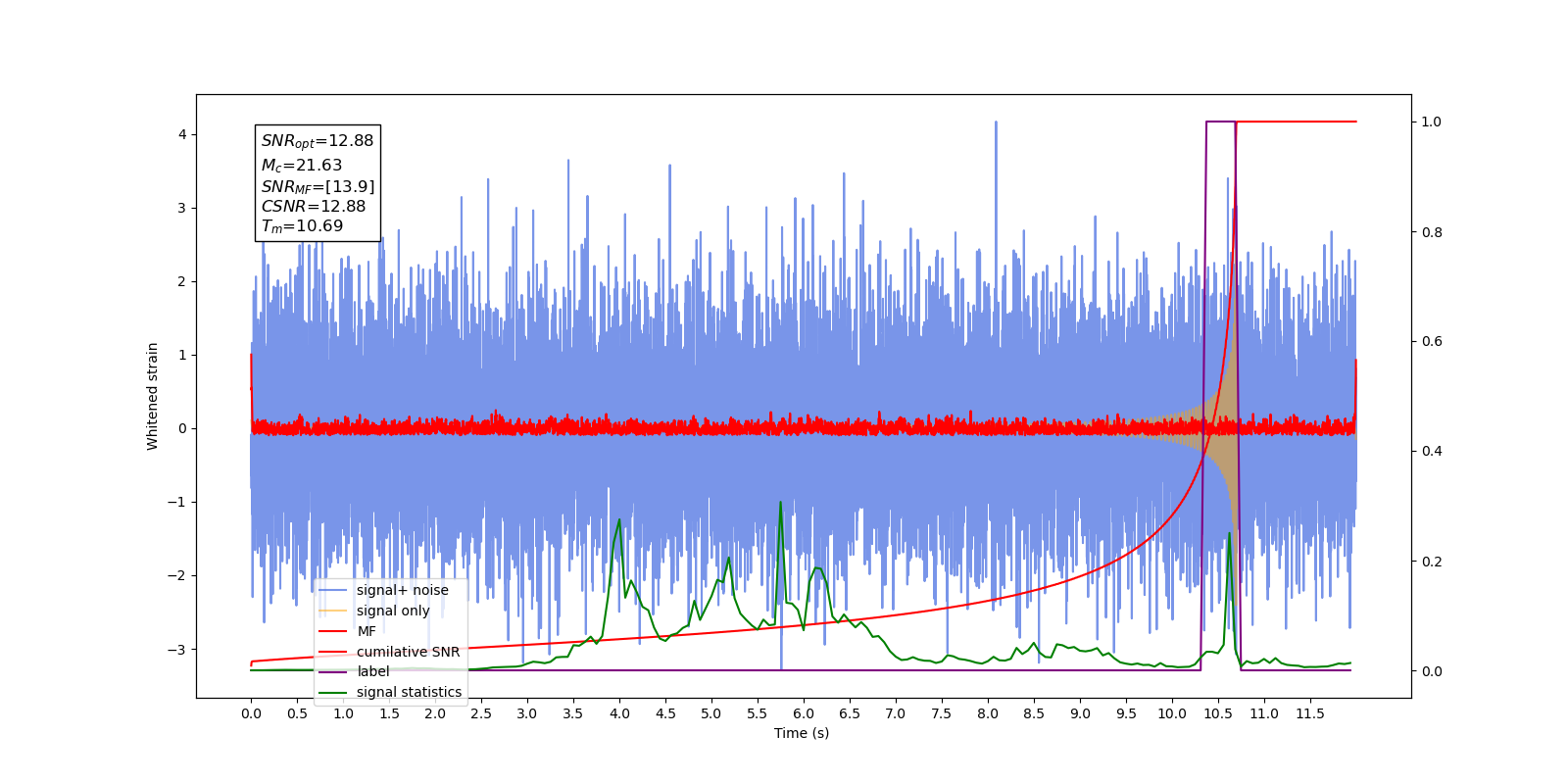Click the 'Whitened strain' y-axis label
Image resolution: width=1568 pixels, height=784 pixels.
pyautogui.click(x=152, y=396)
